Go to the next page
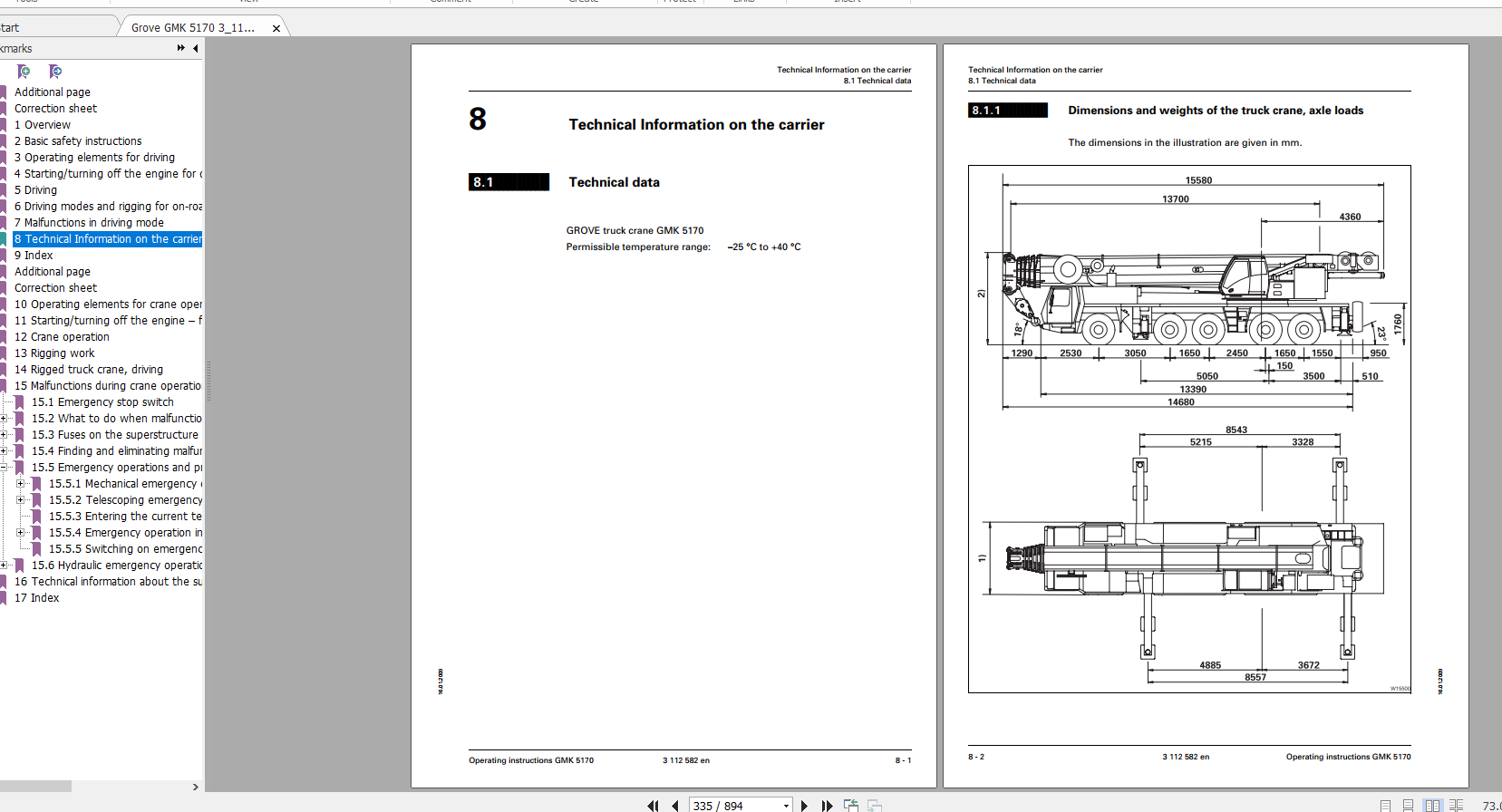1502x812 pixels. 804,806
